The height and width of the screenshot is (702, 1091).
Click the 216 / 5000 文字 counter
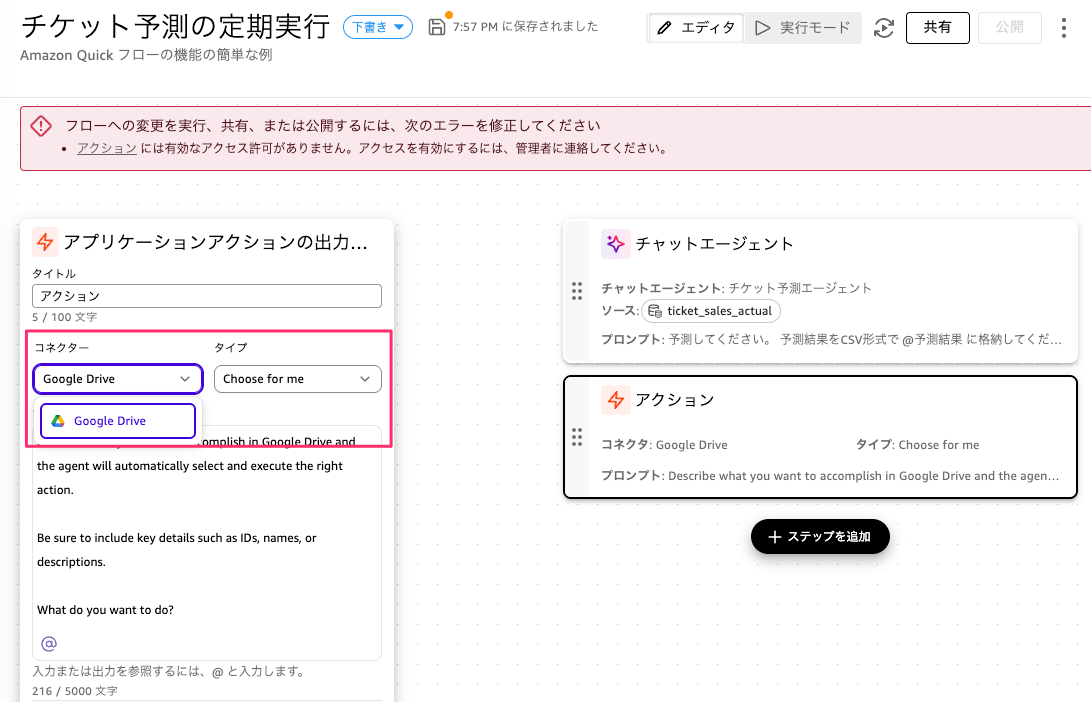[74, 691]
